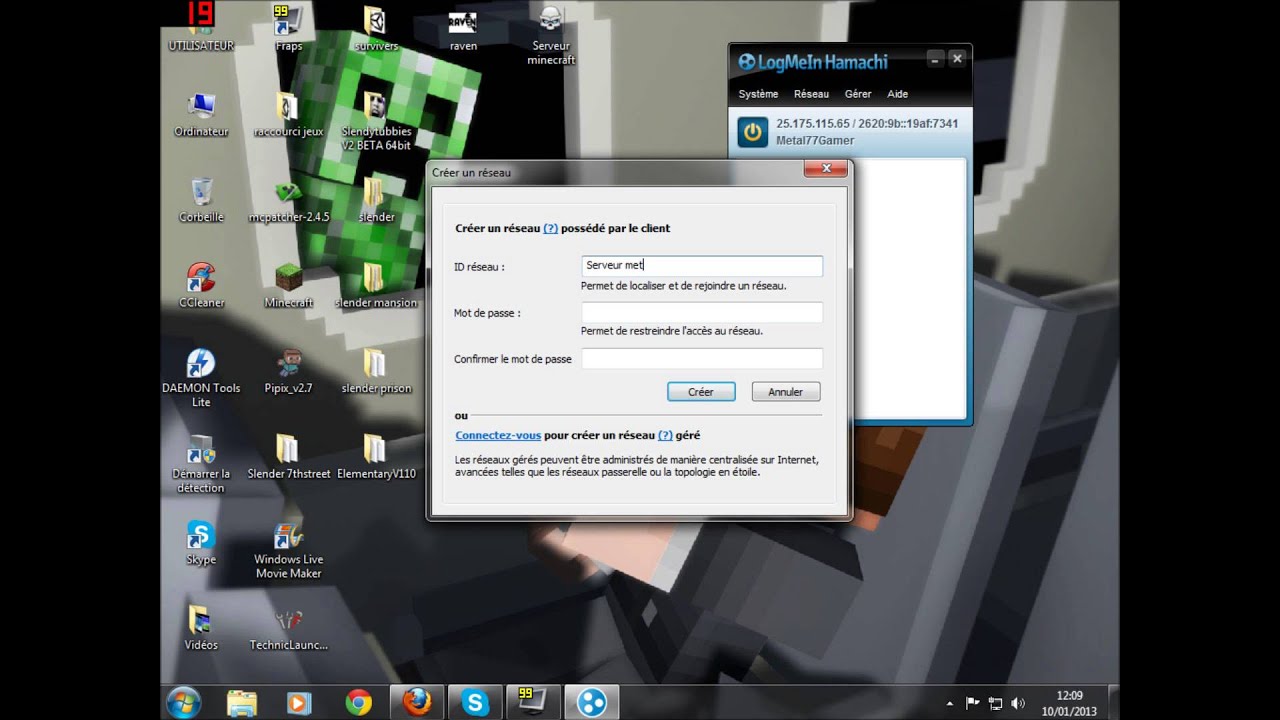Focus Confirmer le mot de passe field
The width and height of the screenshot is (1280, 720).
[702, 358]
